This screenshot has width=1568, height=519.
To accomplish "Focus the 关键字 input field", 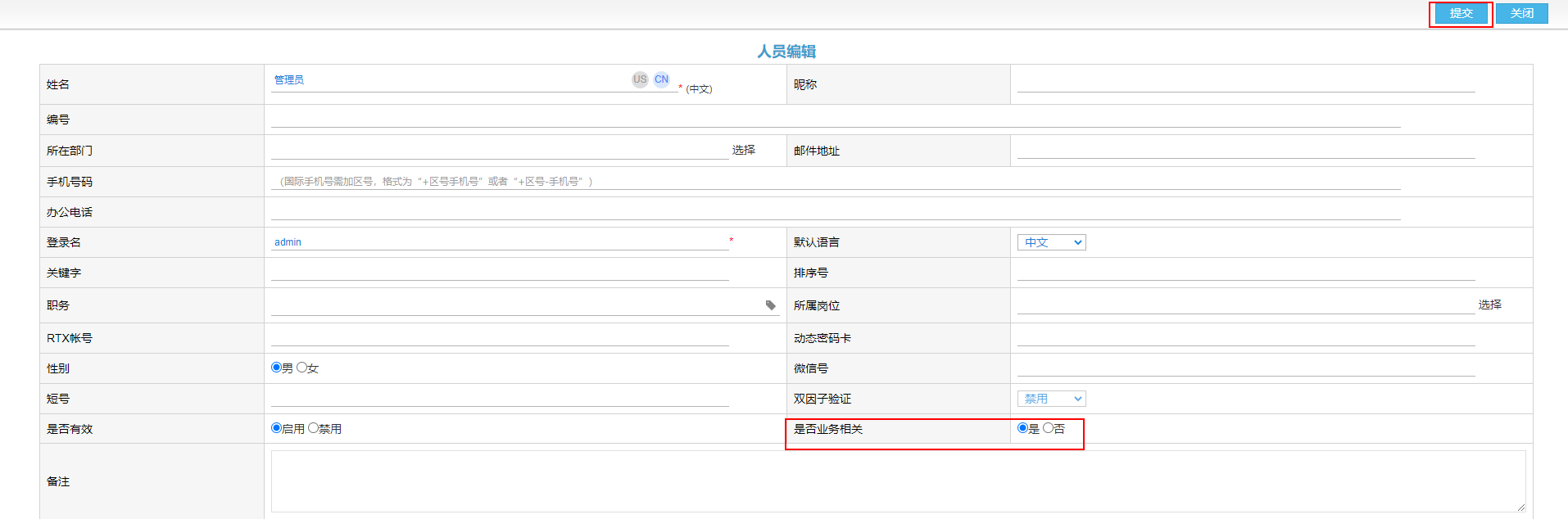I will 500,272.
